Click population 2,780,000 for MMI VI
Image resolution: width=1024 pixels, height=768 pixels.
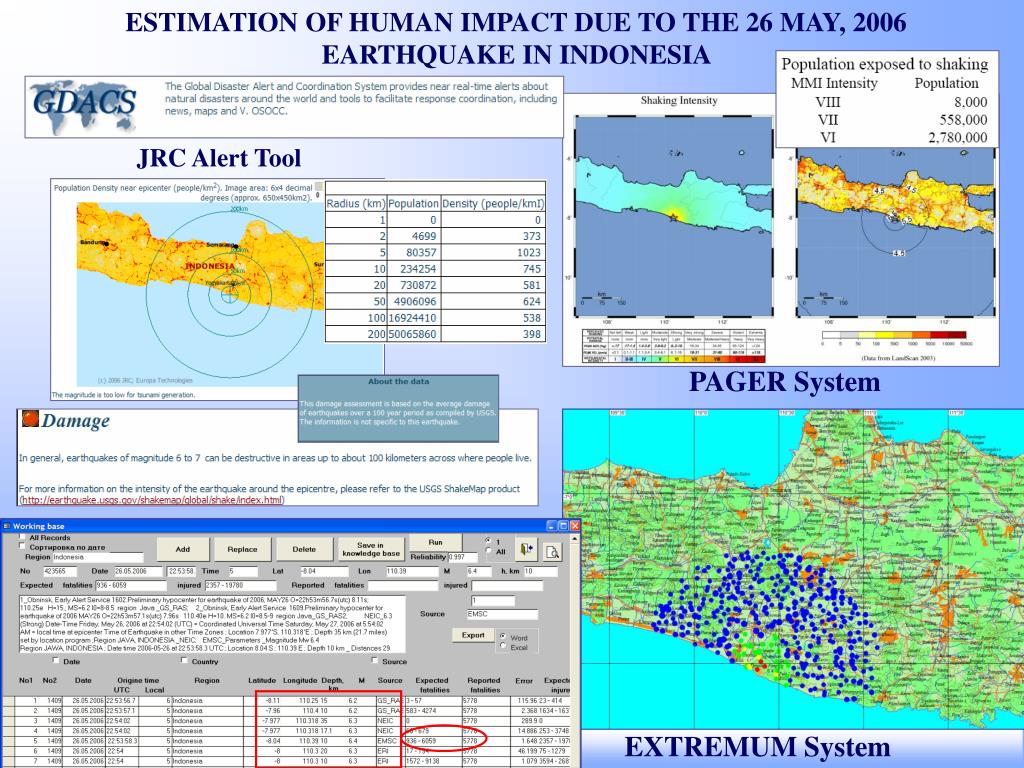click(x=957, y=137)
